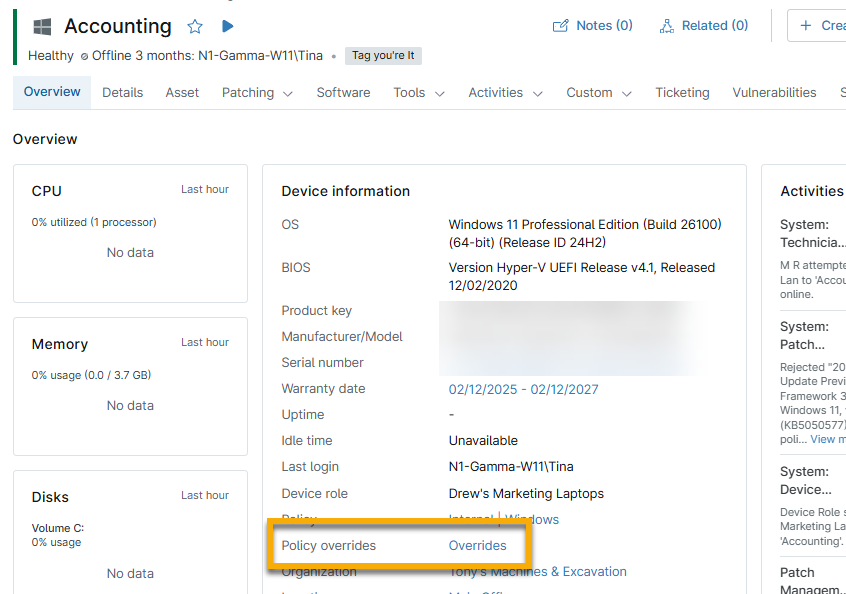Open warranty date 02/12/2025 - 02/12/2027 link

[x=523, y=389]
